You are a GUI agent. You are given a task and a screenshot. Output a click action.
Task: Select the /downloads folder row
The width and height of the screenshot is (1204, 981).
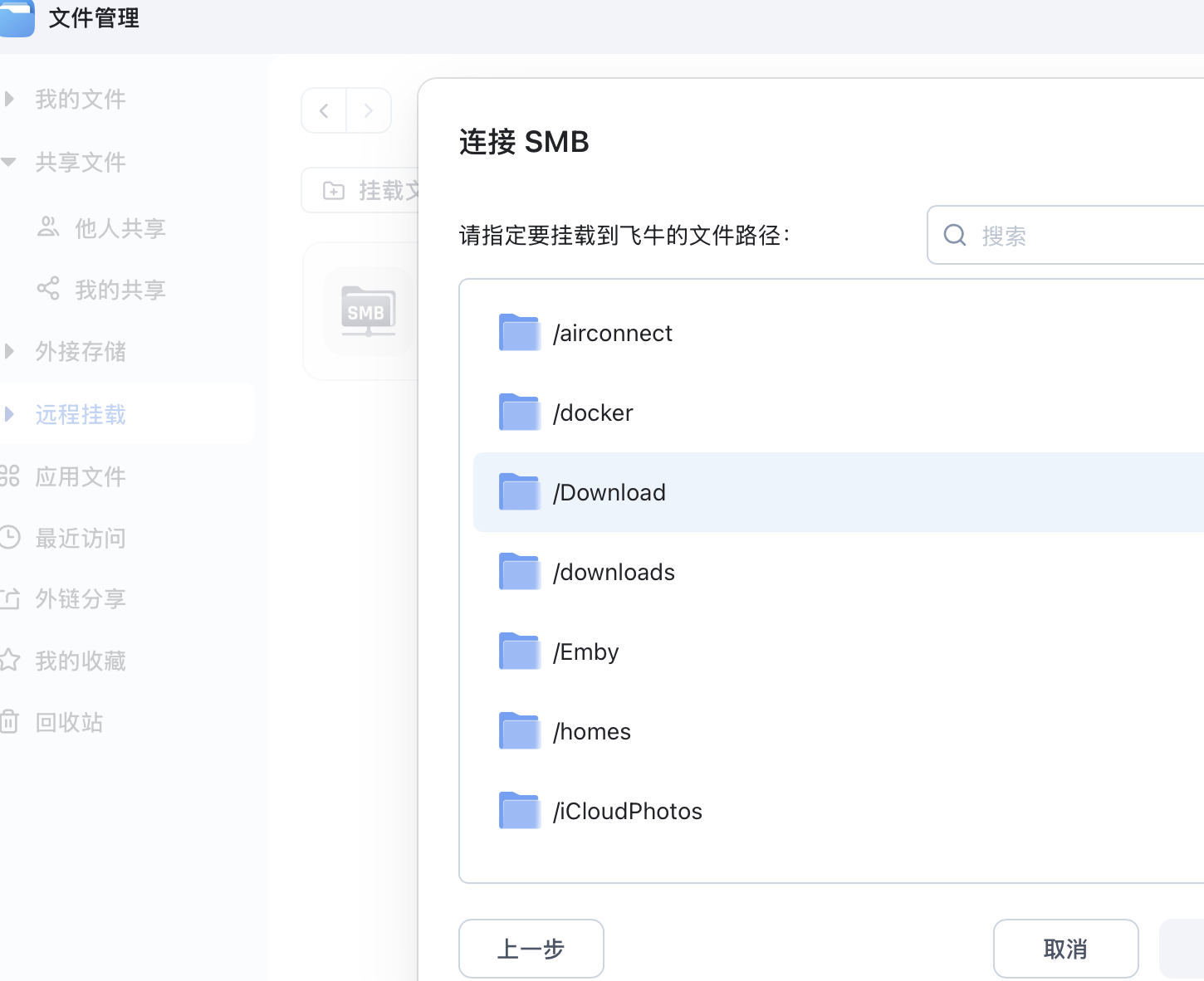point(839,572)
